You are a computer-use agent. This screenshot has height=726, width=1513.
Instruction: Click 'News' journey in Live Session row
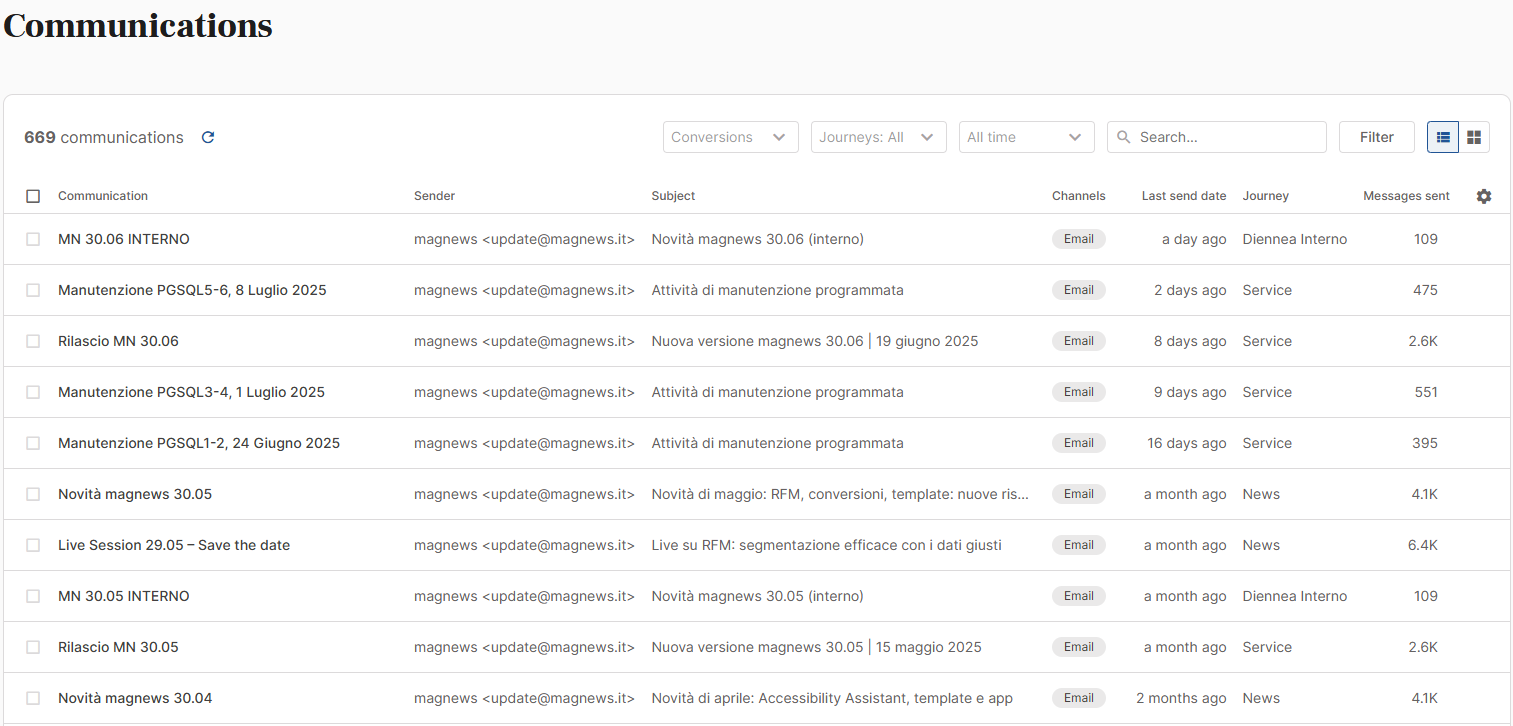1261,545
